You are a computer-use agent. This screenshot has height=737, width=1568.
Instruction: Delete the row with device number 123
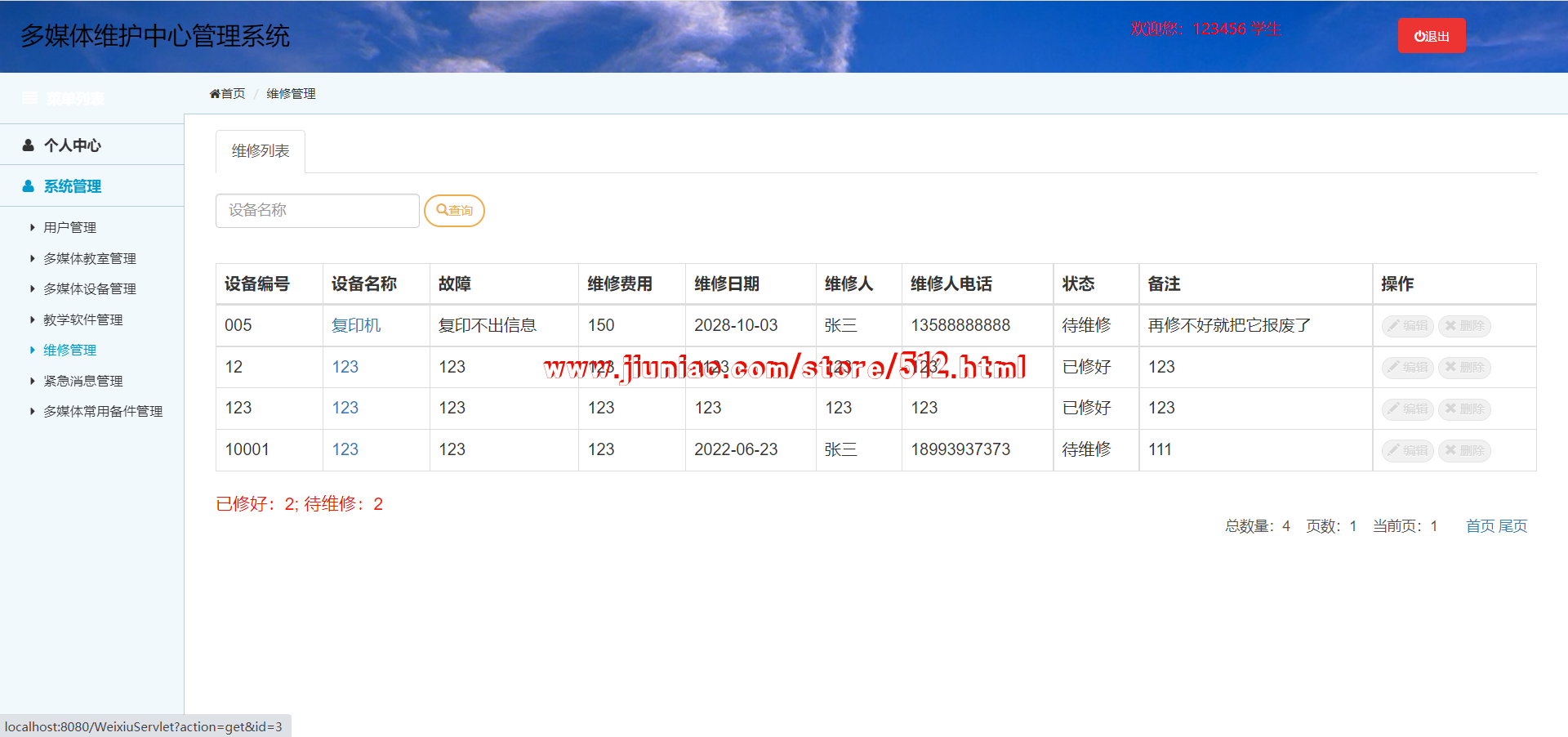coord(1464,409)
